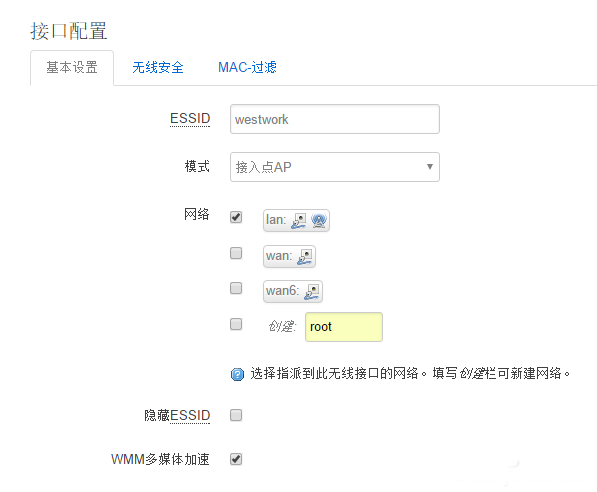Click the wan ethernet port icon
The width and height of the screenshot is (597, 492).
coord(305,256)
